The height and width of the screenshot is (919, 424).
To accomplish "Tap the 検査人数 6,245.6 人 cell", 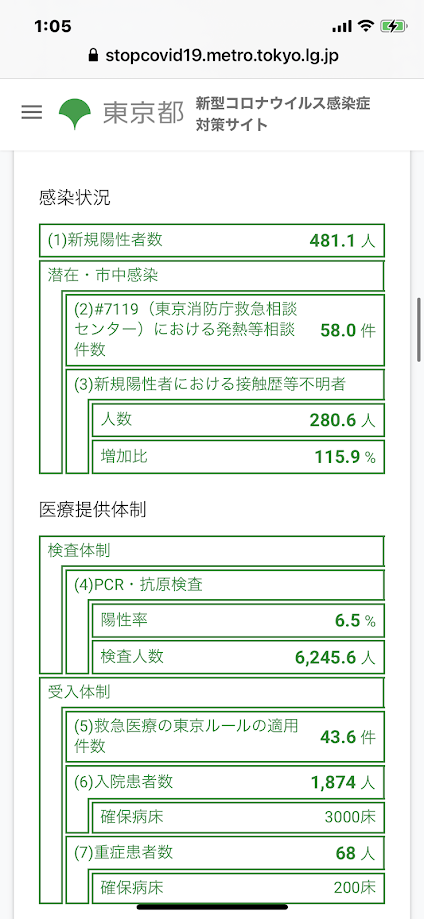I will [238, 658].
